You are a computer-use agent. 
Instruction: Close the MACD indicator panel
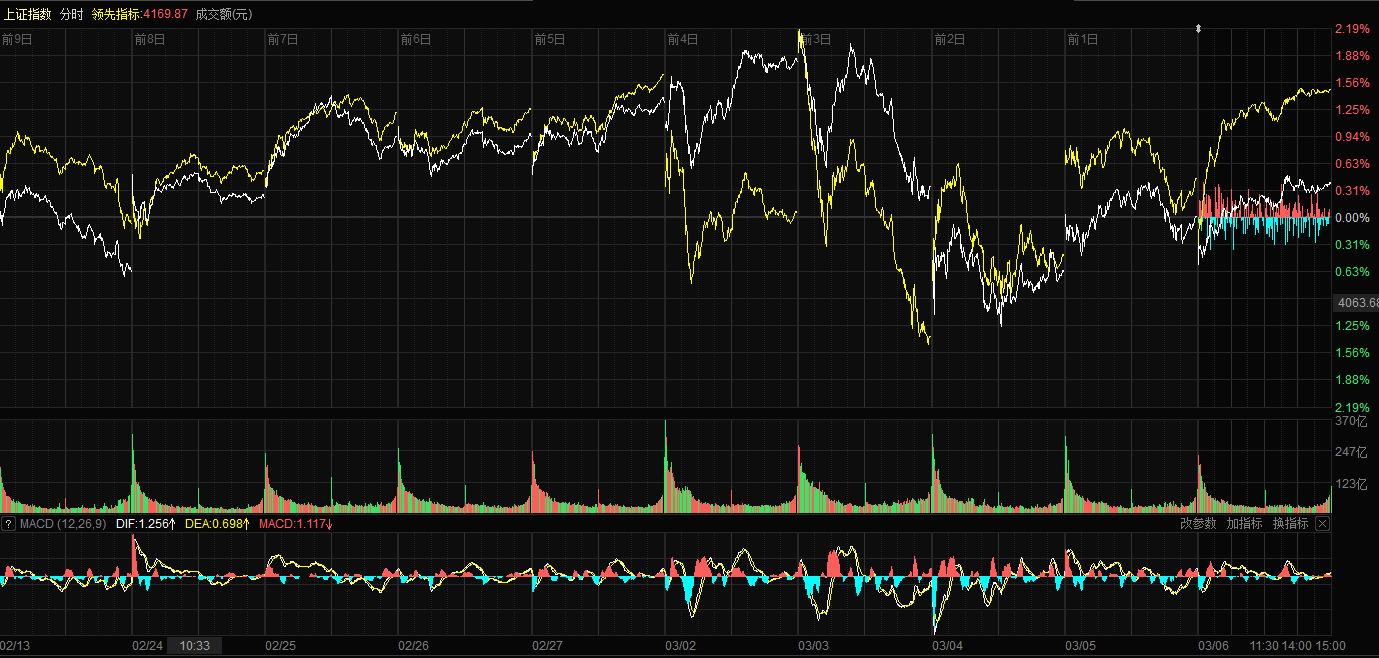click(1322, 524)
